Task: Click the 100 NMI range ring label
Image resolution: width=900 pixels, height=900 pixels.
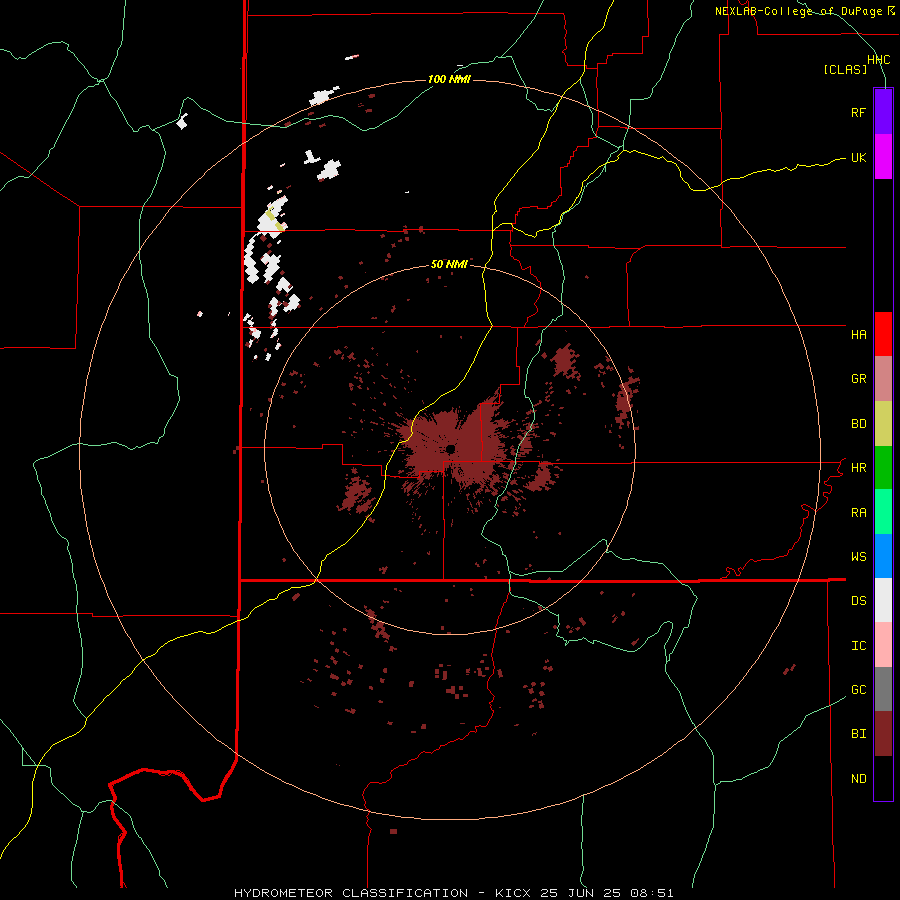Action: 449,79
